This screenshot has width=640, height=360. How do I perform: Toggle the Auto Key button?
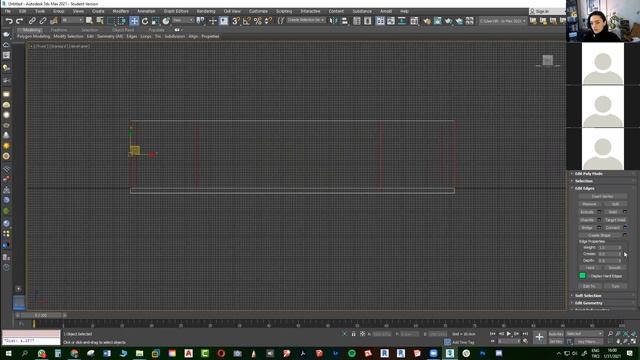[x=556, y=334]
